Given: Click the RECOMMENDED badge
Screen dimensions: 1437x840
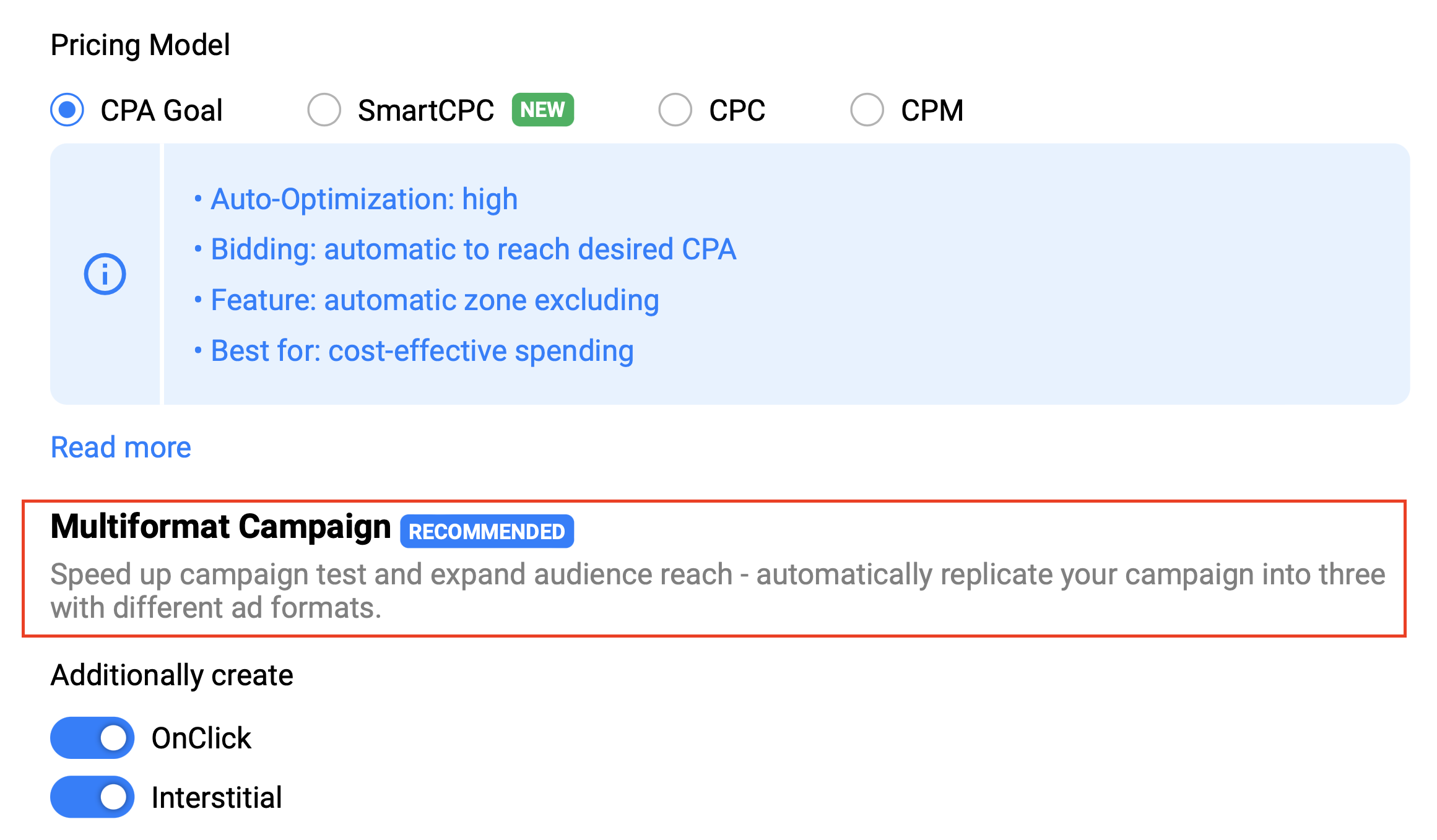Looking at the screenshot, I should tap(487, 531).
